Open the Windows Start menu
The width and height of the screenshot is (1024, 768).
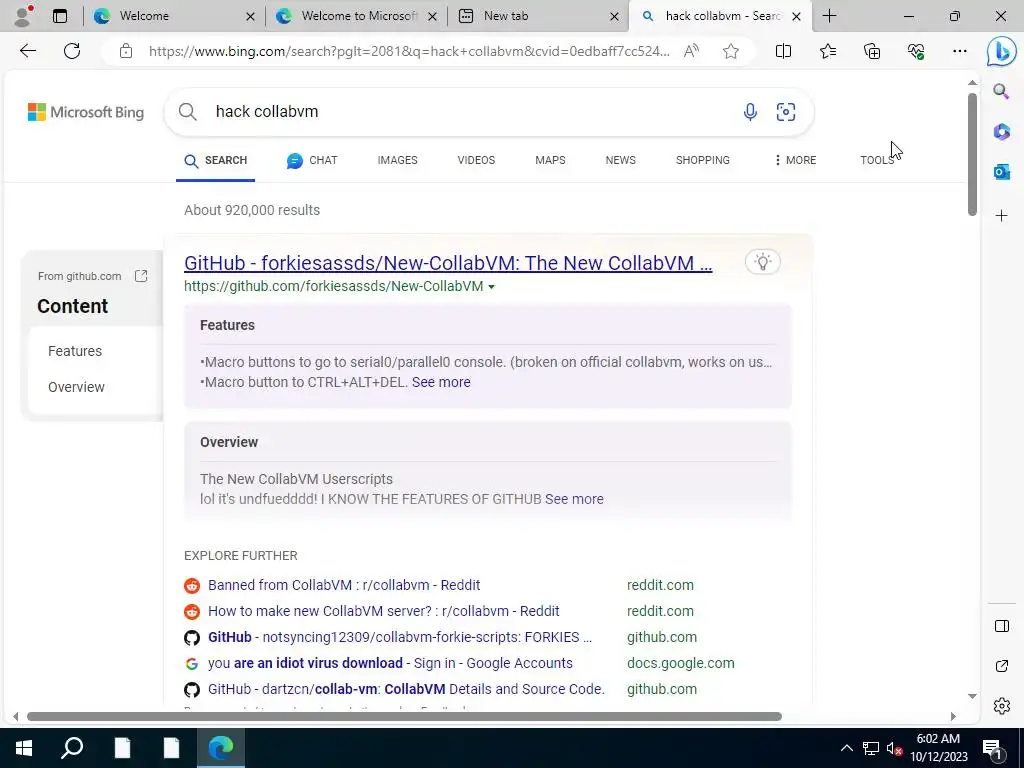pos(24,748)
